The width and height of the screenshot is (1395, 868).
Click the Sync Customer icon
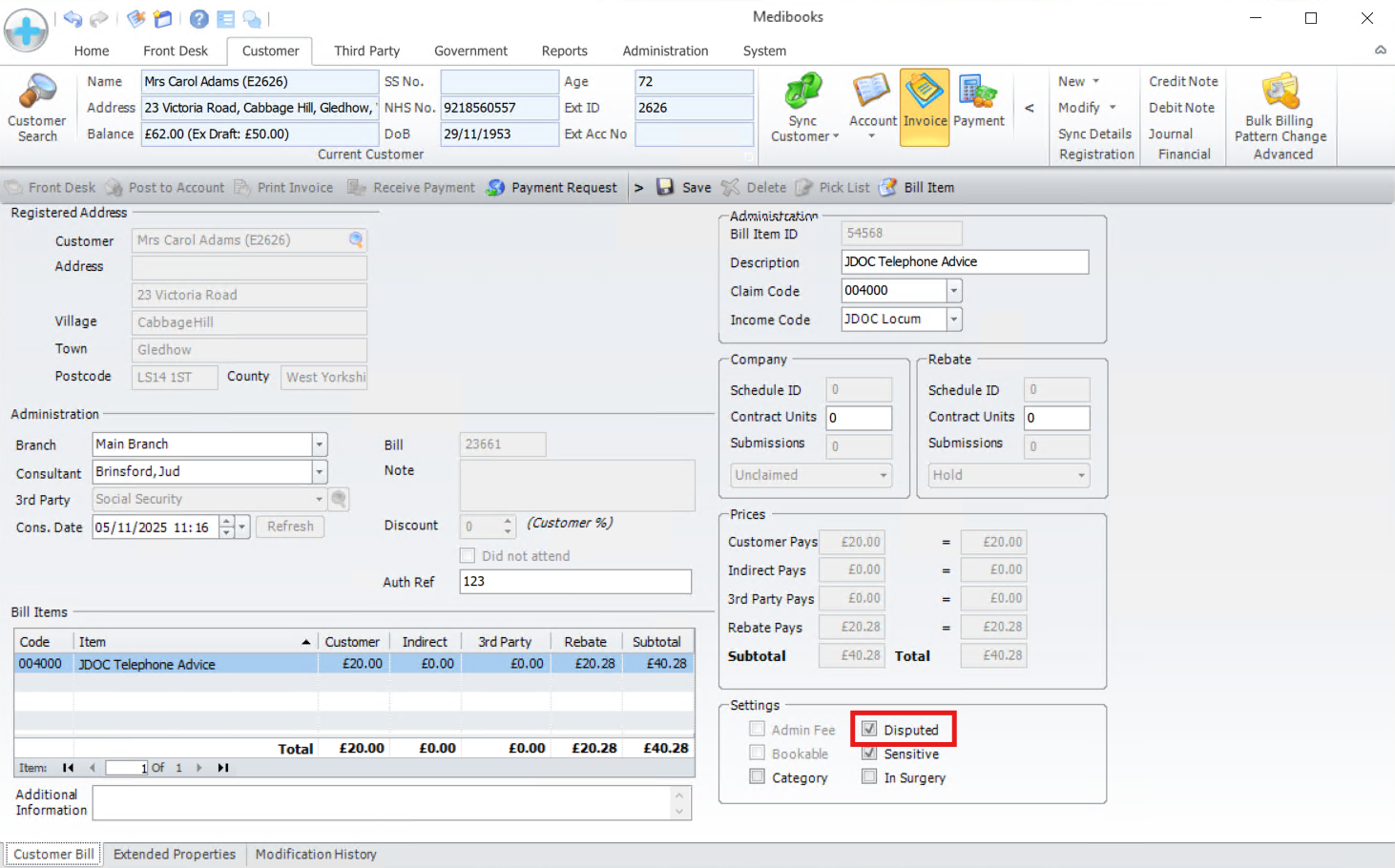click(x=803, y=93)
